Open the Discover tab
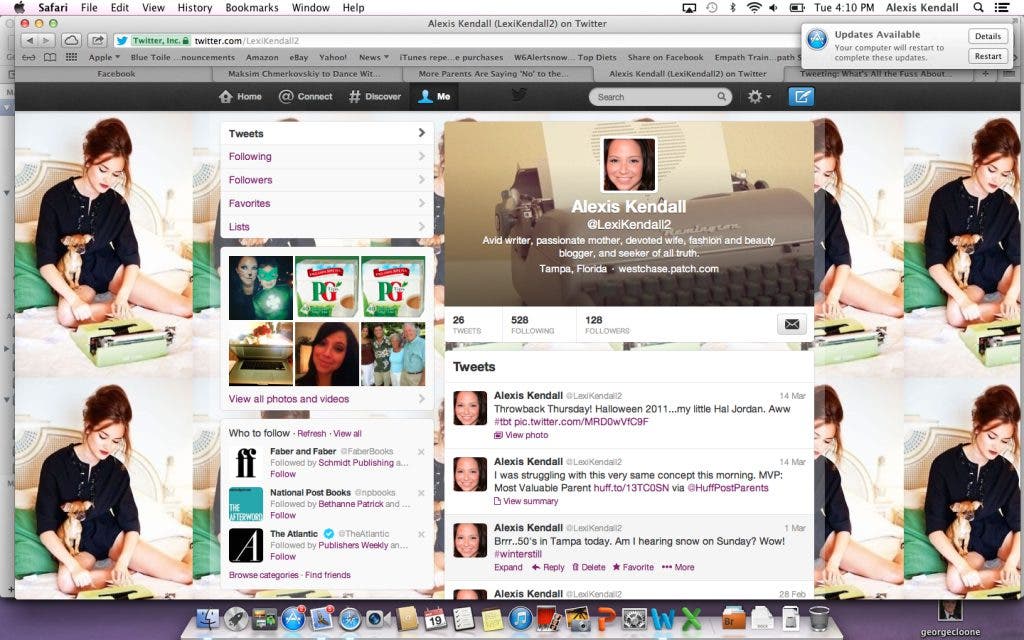Screen dimensions: 1024x640 coord(375,97)
